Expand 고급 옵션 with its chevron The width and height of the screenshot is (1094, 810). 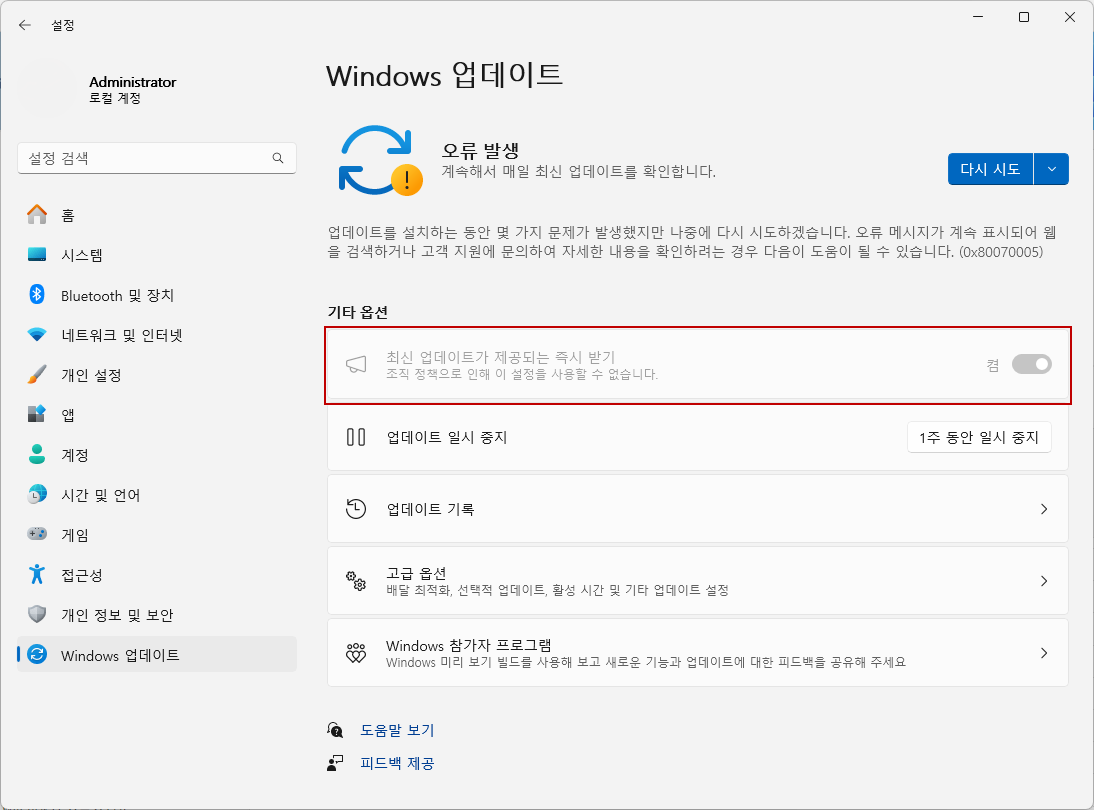tap(1044, 580)
